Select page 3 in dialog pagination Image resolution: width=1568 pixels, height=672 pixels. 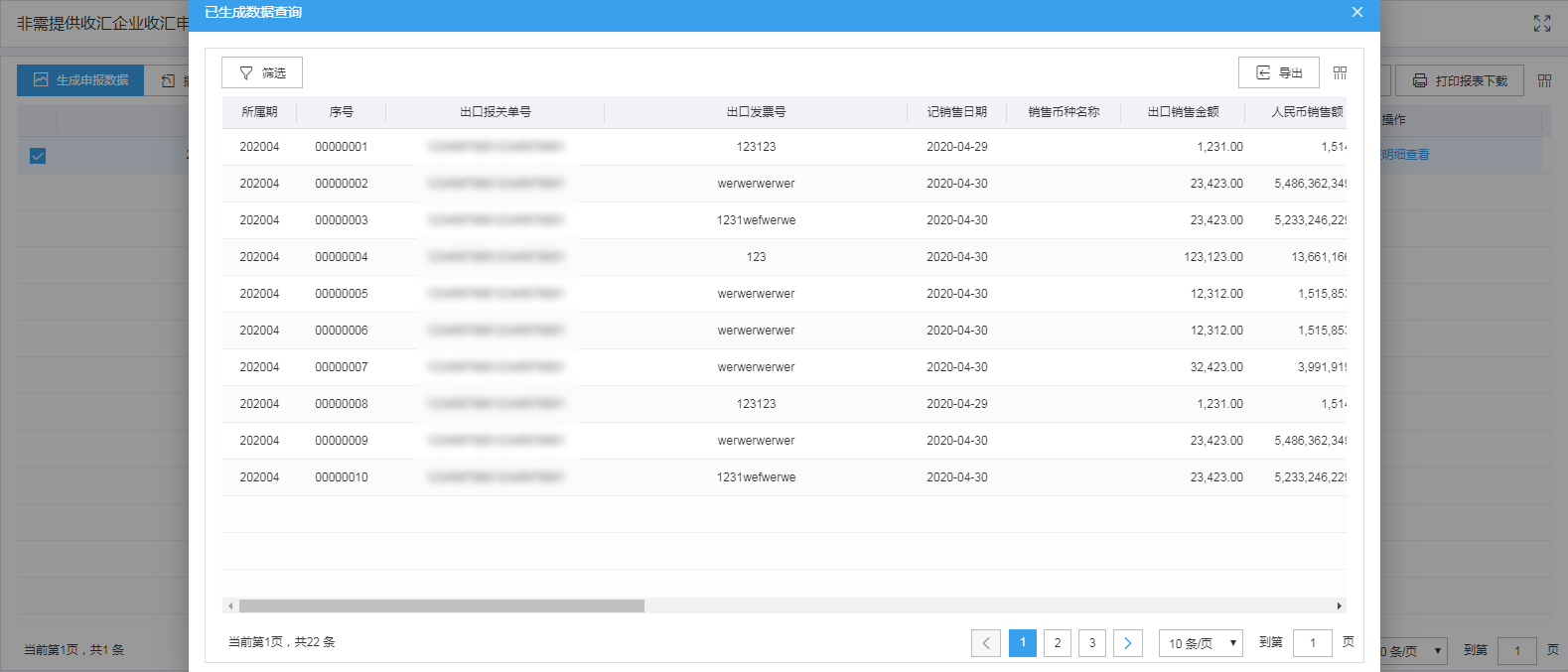click(1092, 643)
